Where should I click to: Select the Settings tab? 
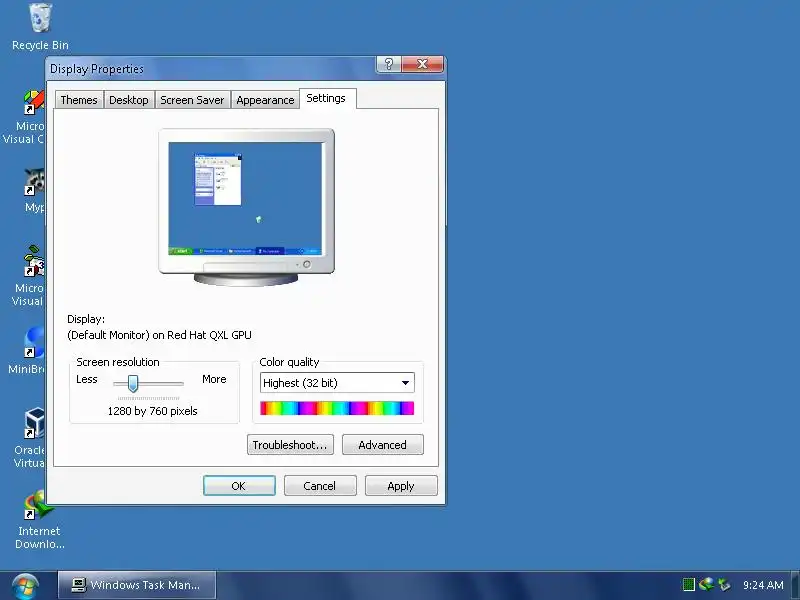click(327, 98)
